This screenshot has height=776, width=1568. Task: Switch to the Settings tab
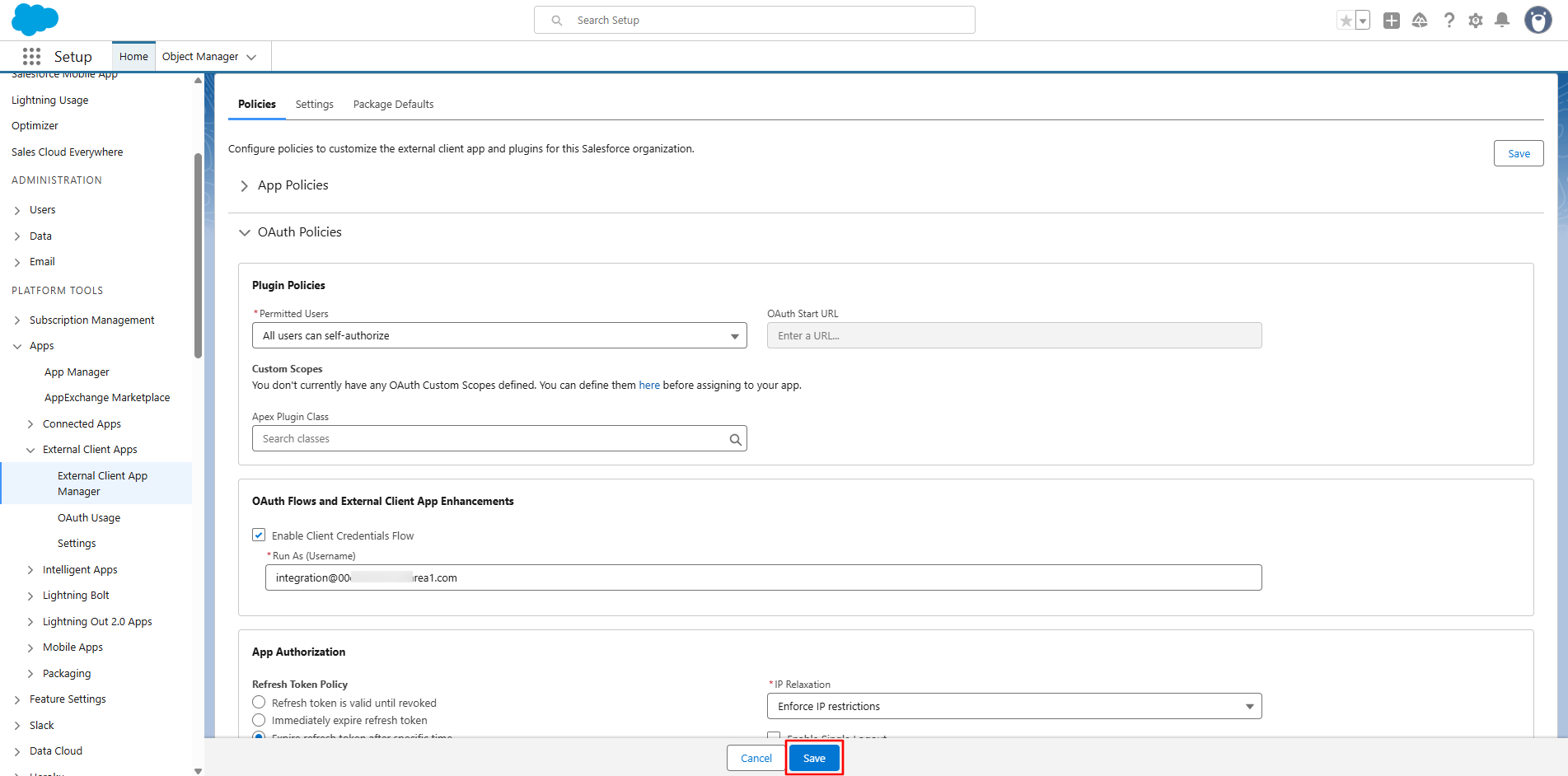click(315, 105)
